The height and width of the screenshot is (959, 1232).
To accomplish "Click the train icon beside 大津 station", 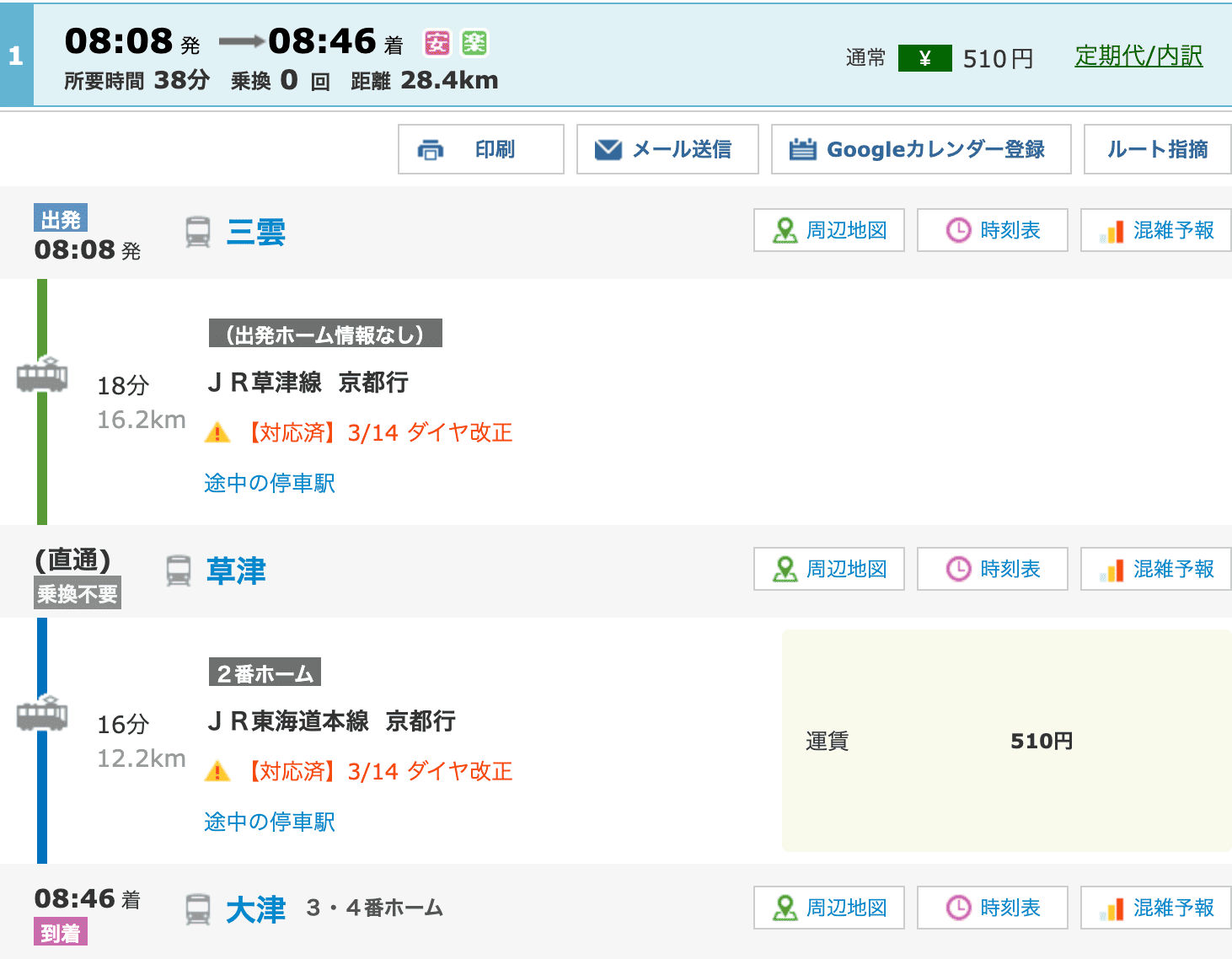I will pos(198,909).
